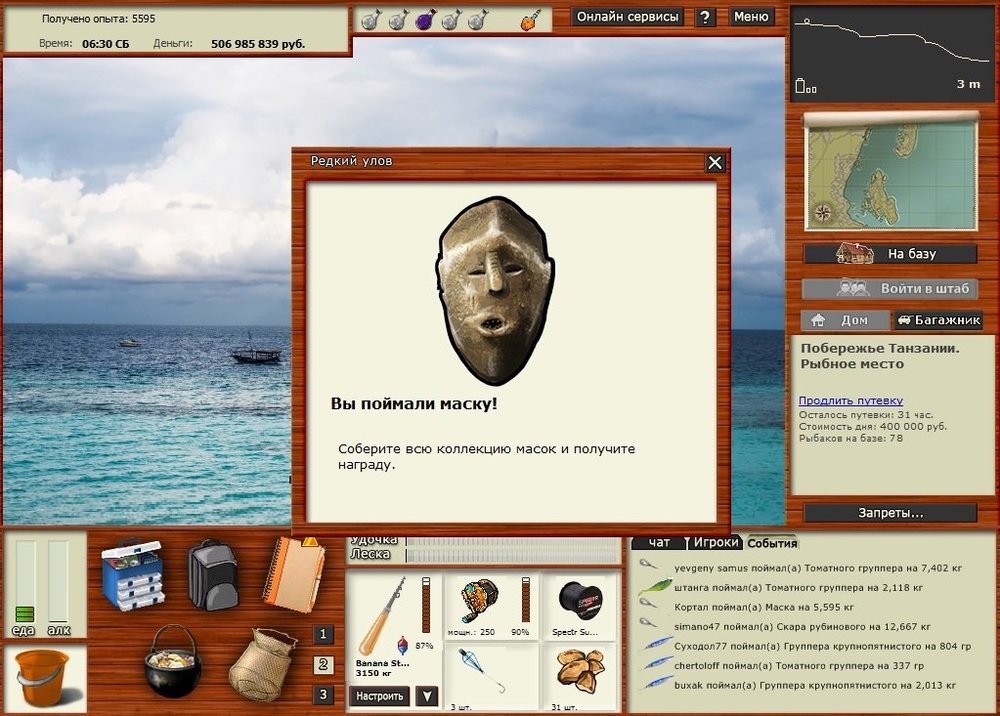Click the Кортал поймал(а) Маска event
The height and width of the screenshot is (716, 1000).
tap(763, 607)
